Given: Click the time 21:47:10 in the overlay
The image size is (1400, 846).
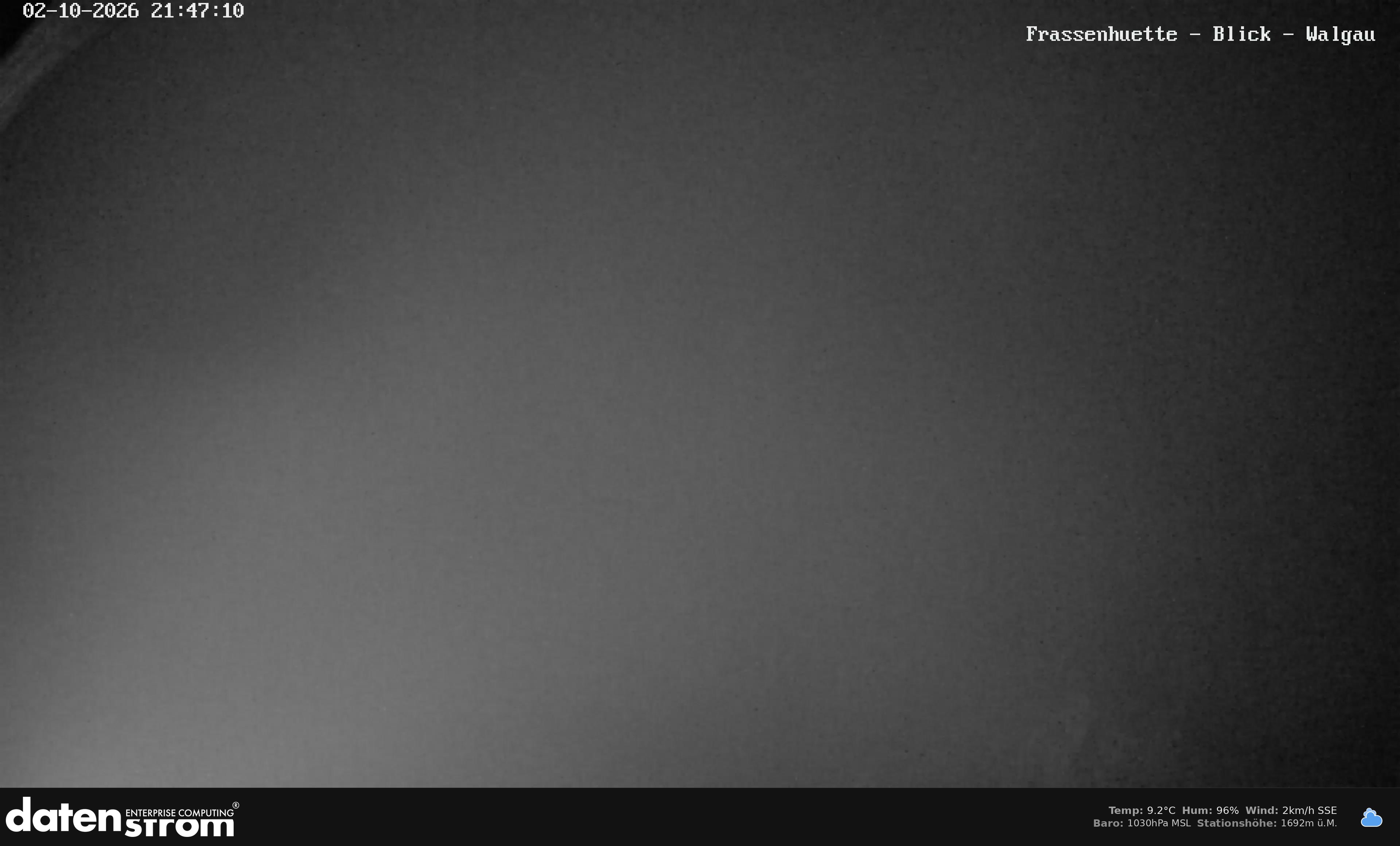Looking at the screenshot, I should click(x=197, y=11).
